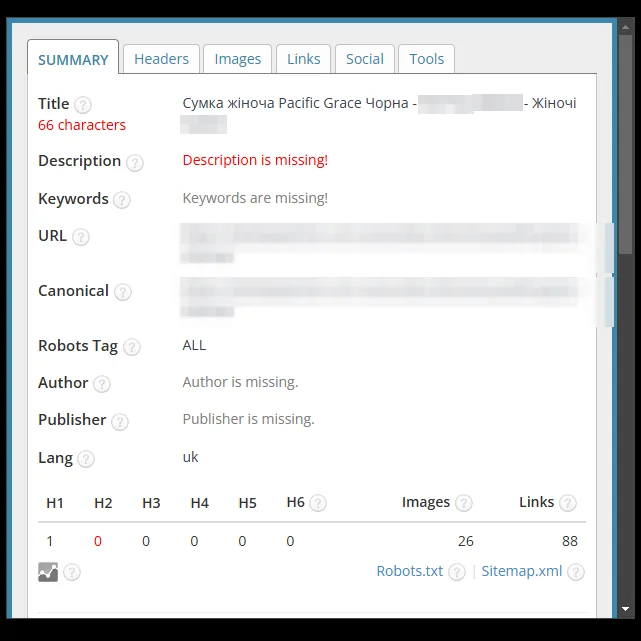Click the Images count 26

pos(466,541)
